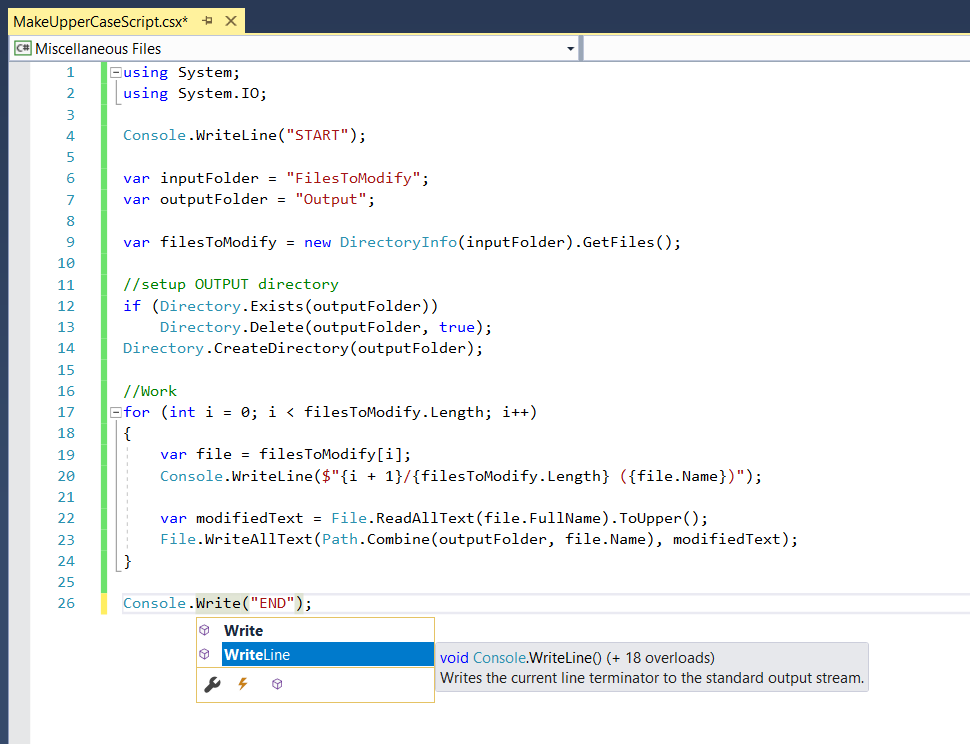Click the method icon next to WriteLine
Viewport: 970px width, 744px height.
[x=205, y=654]
